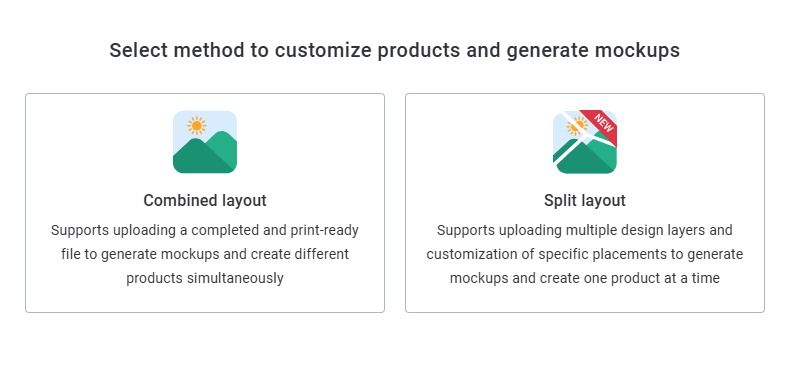The image size is (791, 385).
Task: Click the sun in the Combined layout icon
Action: click(x=196, y=126)
